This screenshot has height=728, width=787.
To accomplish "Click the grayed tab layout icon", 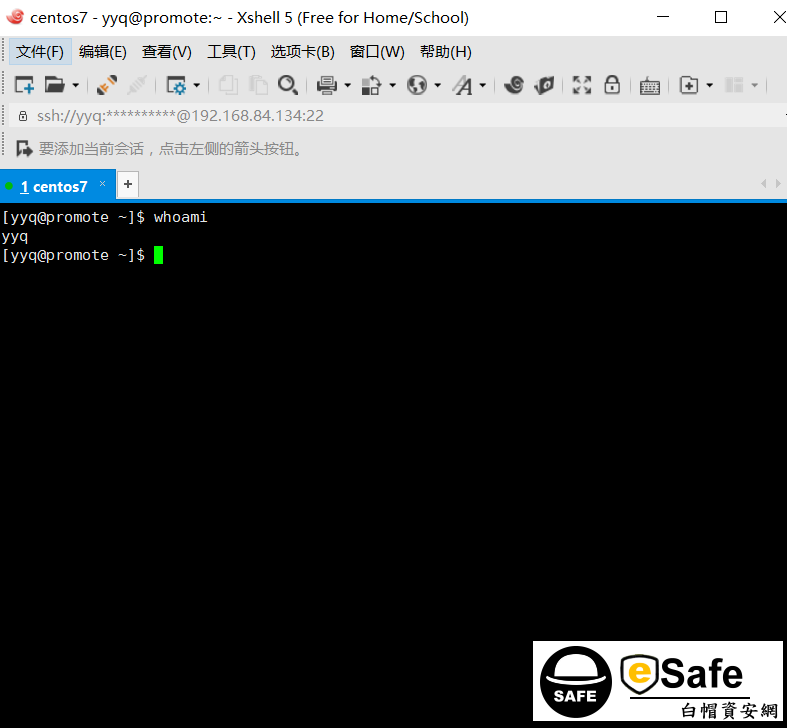I will (x=734, y=85).
